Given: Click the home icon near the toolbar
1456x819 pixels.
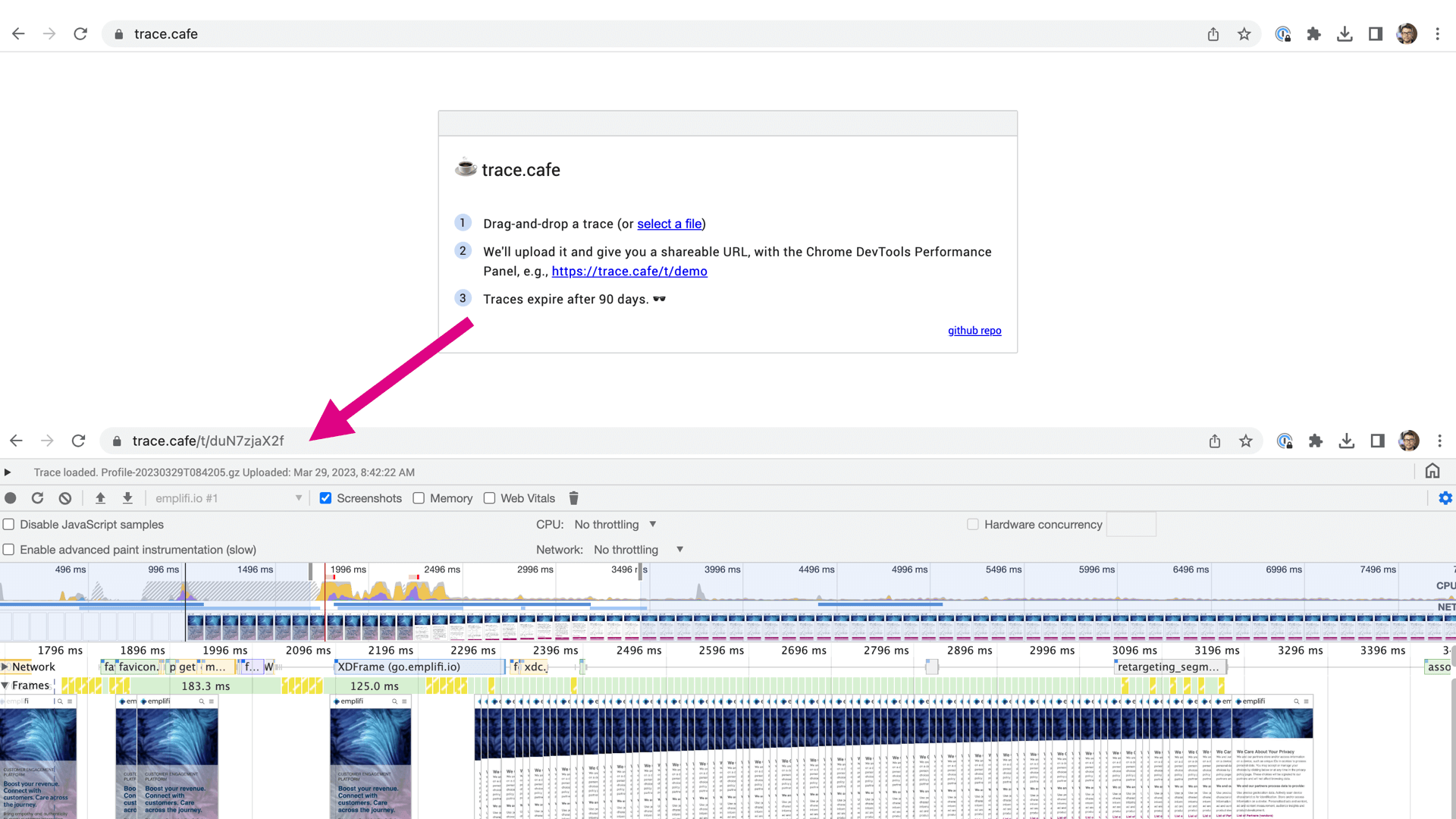Looking at the screenshot, I should pos(1432,470).
